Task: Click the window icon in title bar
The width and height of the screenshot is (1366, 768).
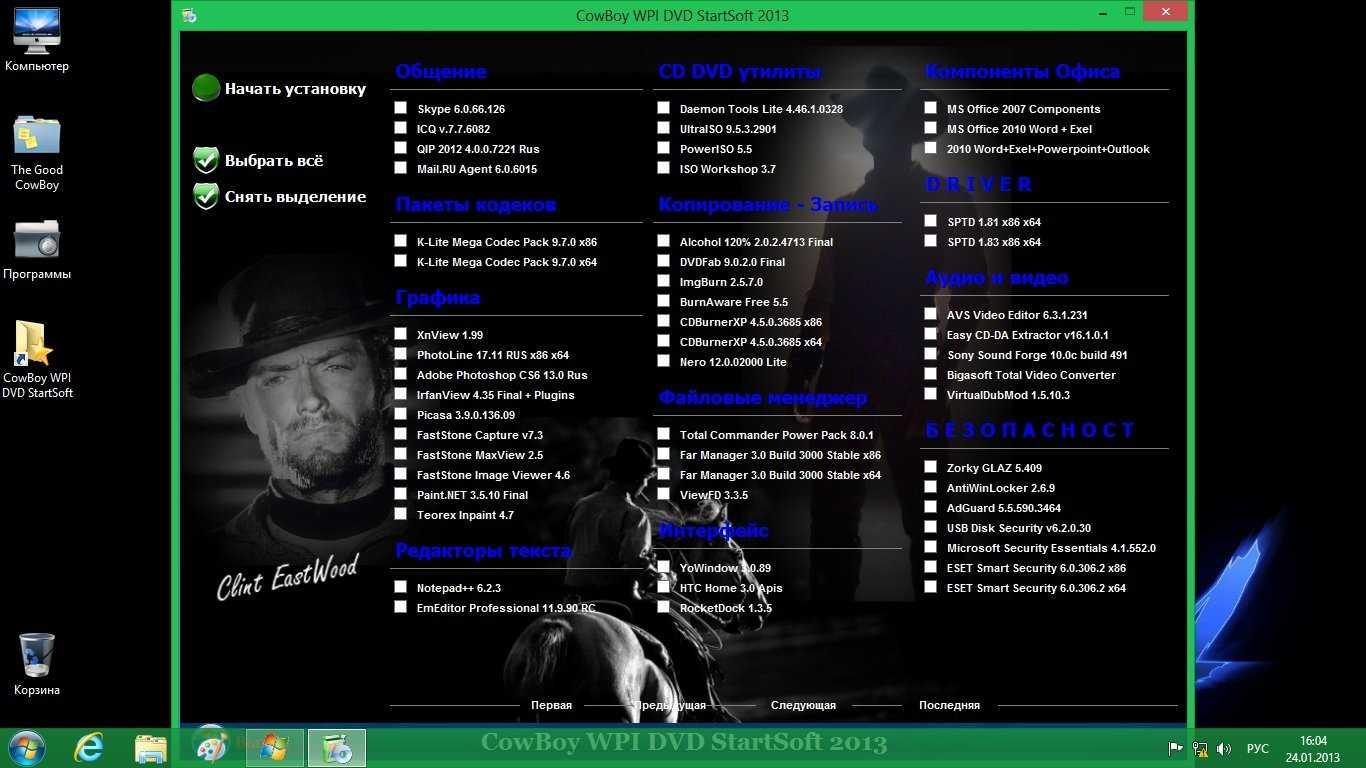Action: [x=189, y=15]
